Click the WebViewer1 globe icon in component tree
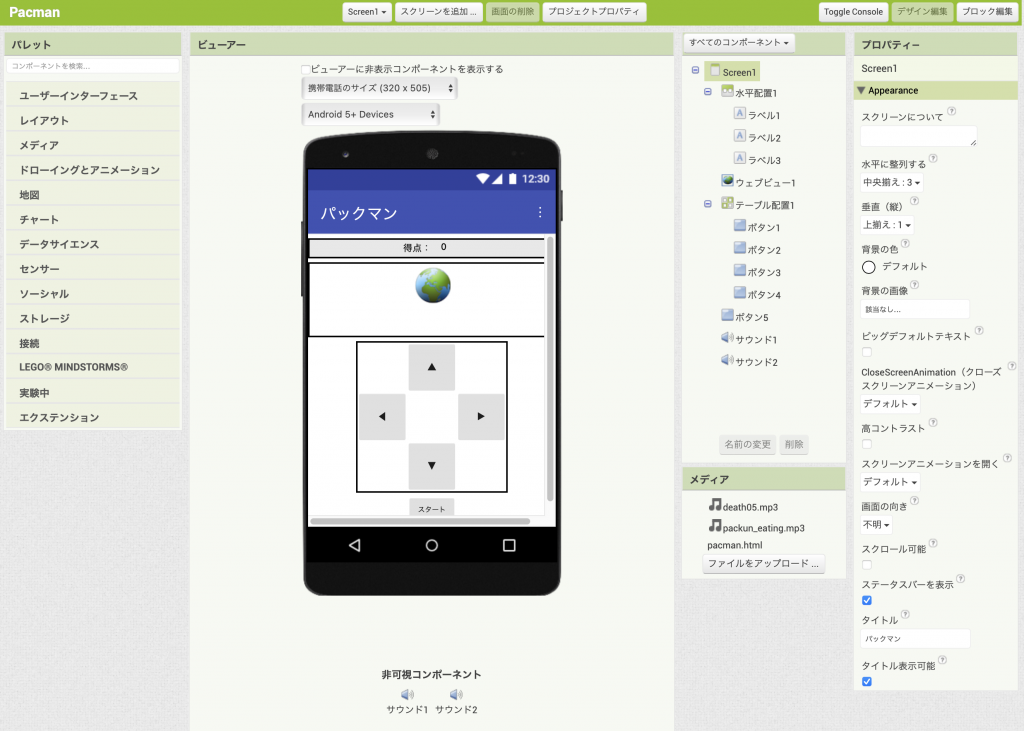Viewport: 1024px width, 731px height. 728,182
